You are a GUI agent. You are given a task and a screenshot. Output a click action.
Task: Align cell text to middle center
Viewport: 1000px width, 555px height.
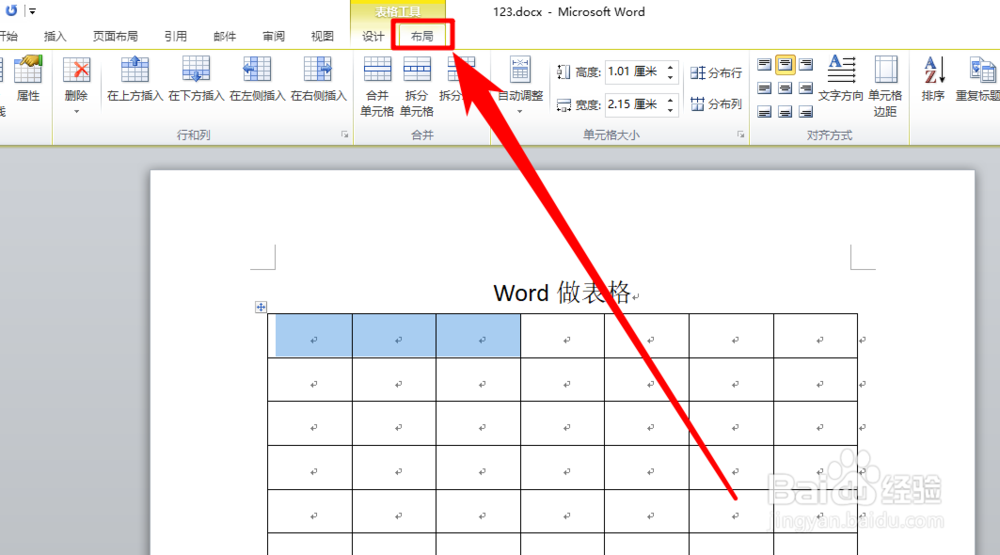tap(785, 88)
